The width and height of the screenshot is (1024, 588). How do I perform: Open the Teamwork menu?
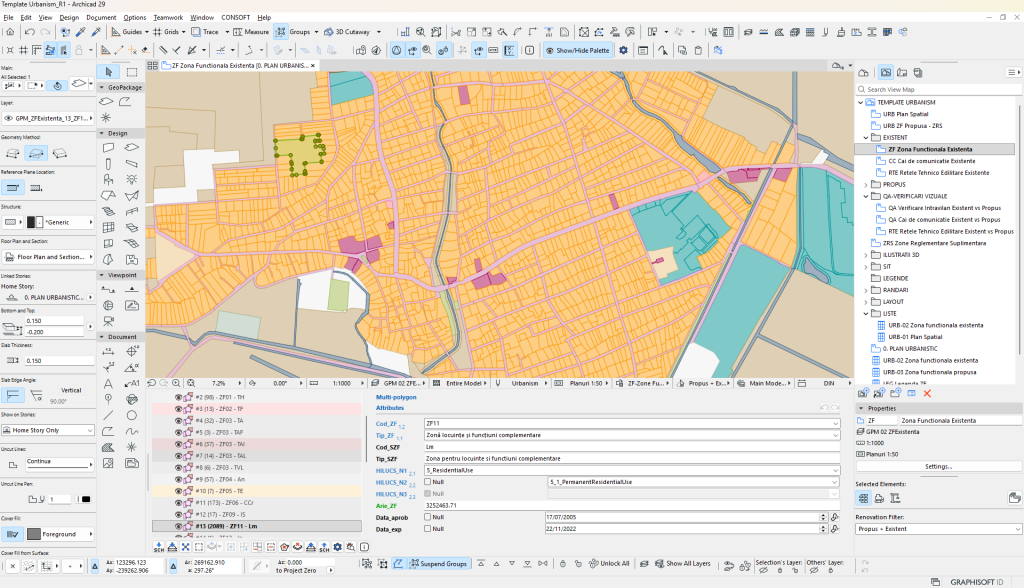[x=168, y=18]
